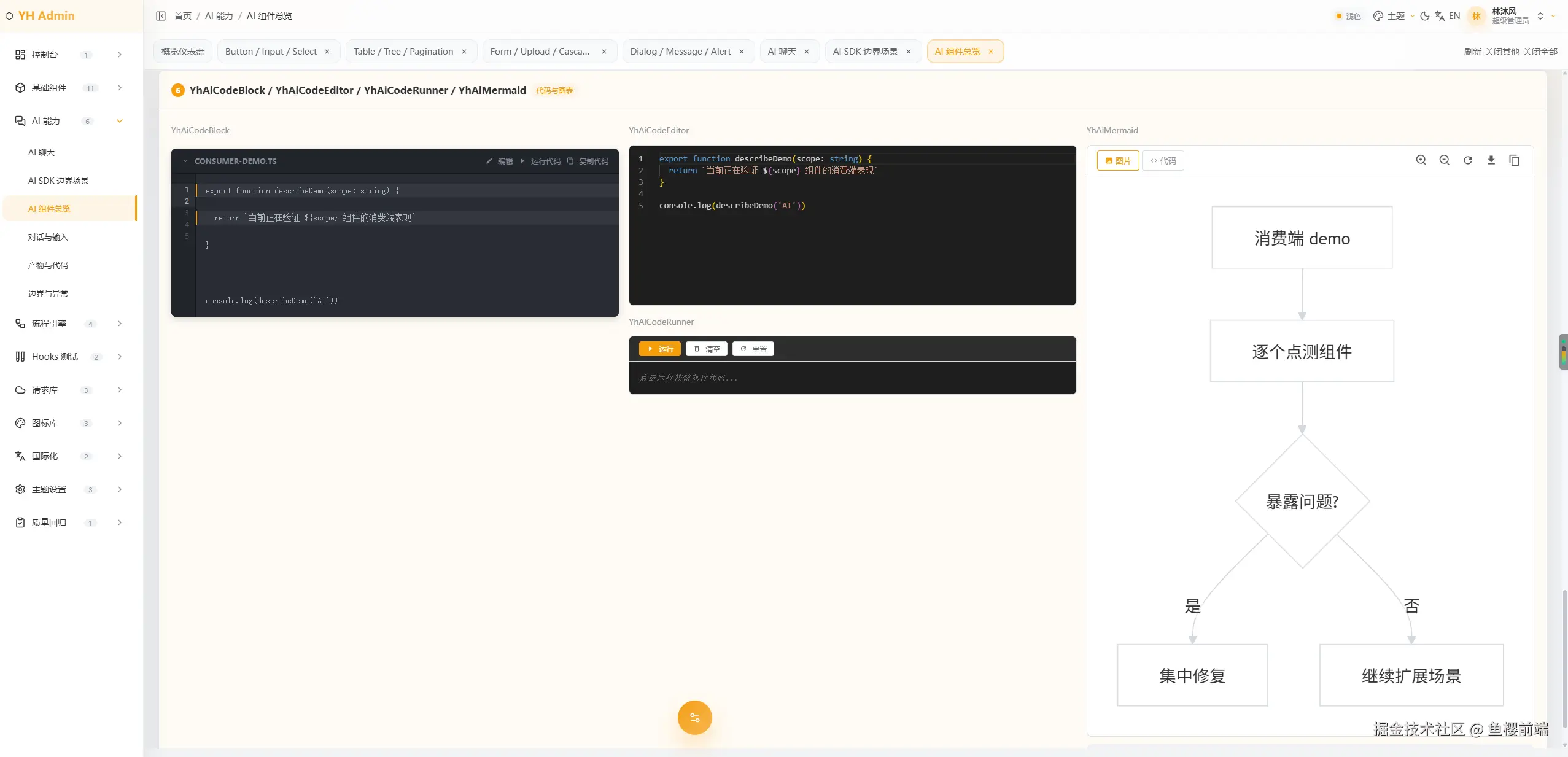This screenshot has width=1568, height=757.
Task: Open the 主题 dropdown in header
Action: (1393, 16)
